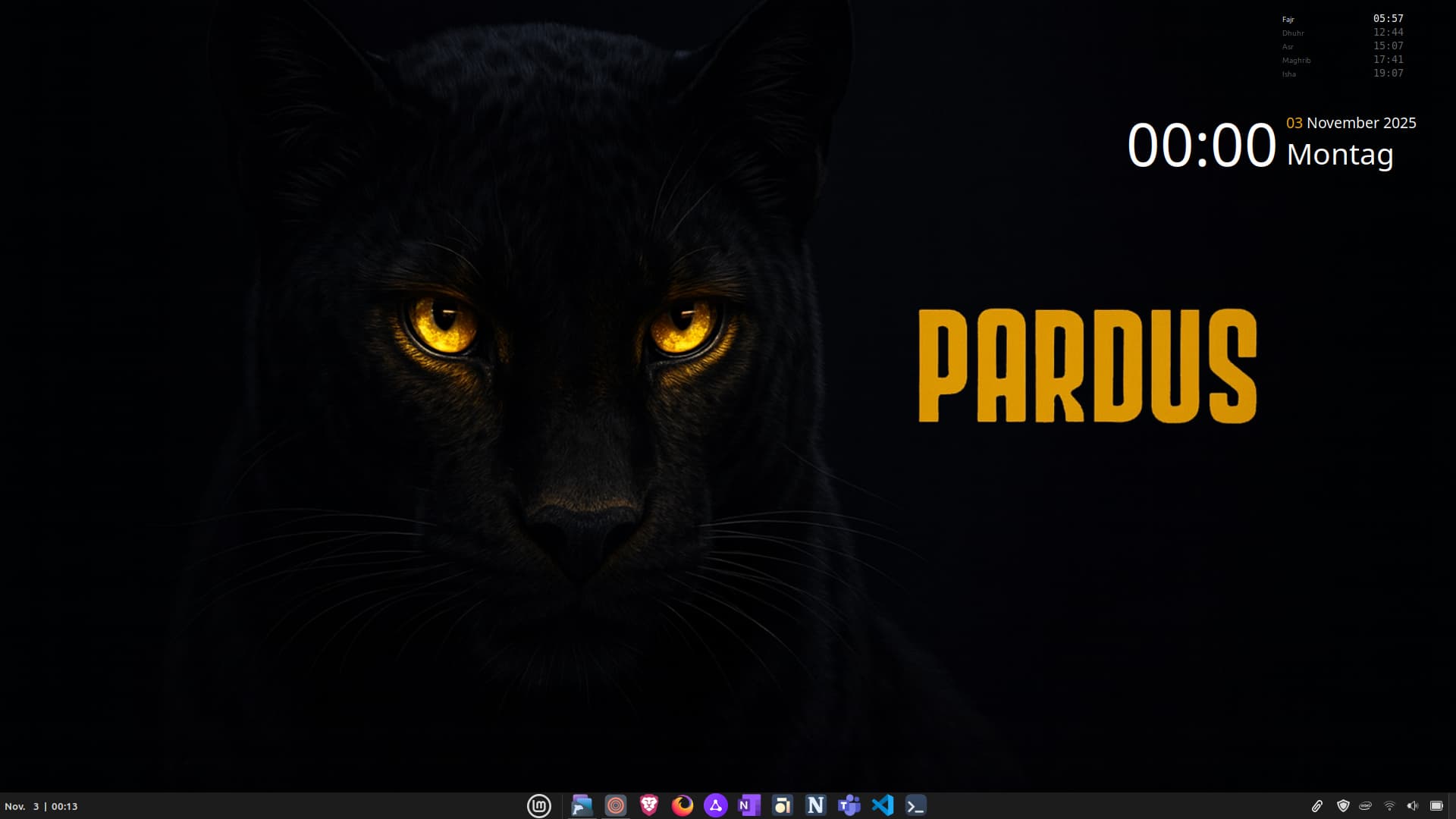This screenshot has height=819, width=1456.
Task: Launch the Brave browser
Action: tap(649, 805)
